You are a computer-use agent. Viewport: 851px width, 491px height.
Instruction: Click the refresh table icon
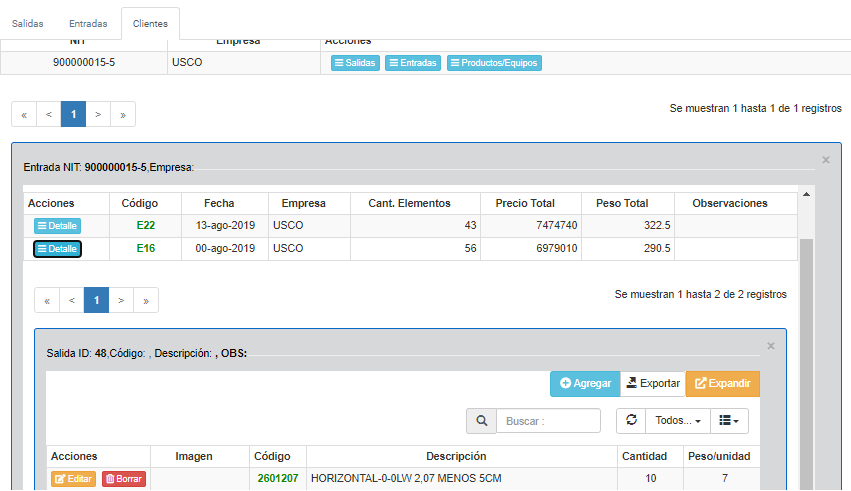tap(631, 421)
